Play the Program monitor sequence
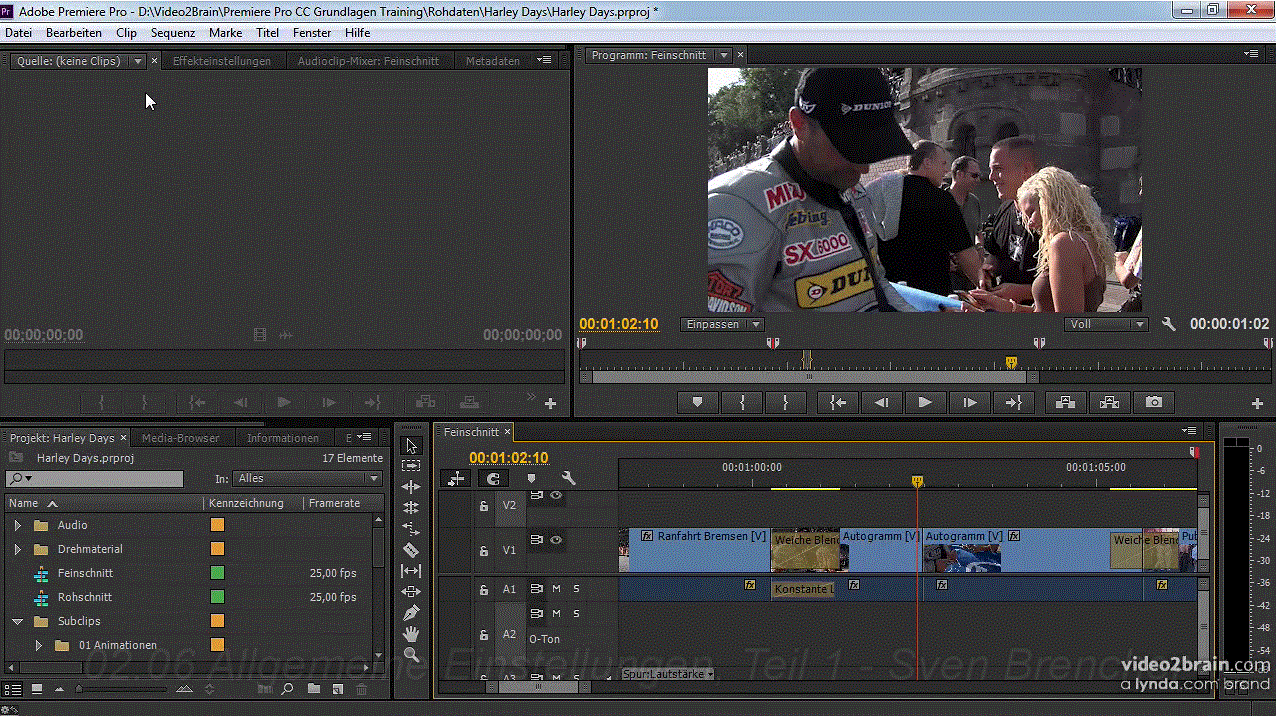 [x=924, y=402]
